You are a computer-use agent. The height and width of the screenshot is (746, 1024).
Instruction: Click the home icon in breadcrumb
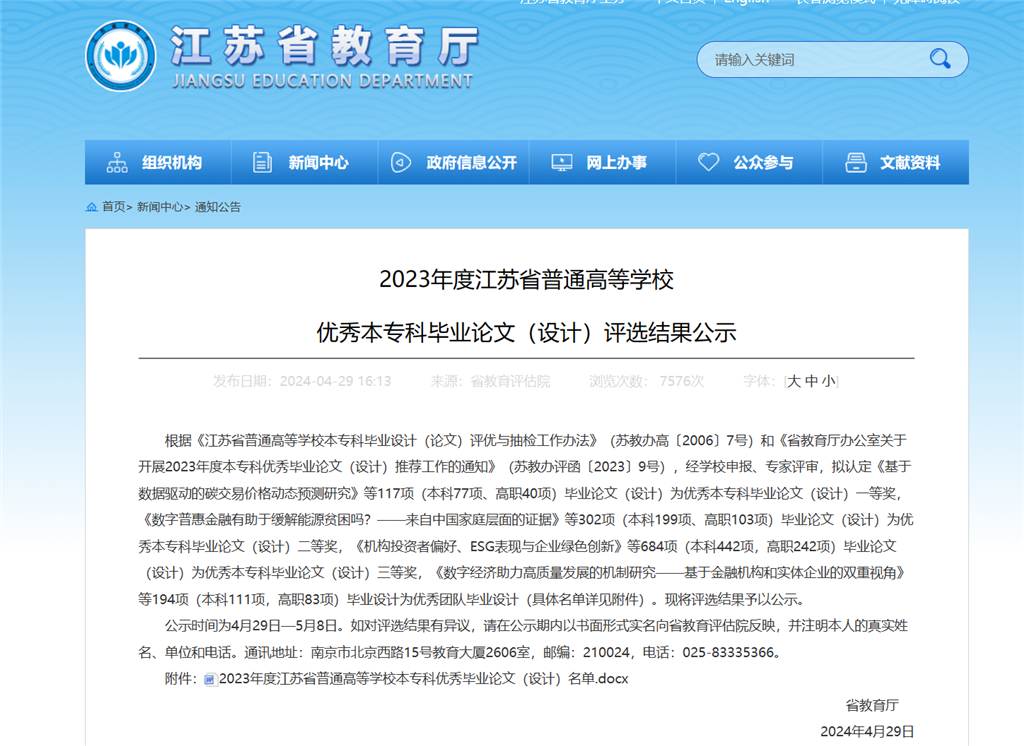(92, 207)
